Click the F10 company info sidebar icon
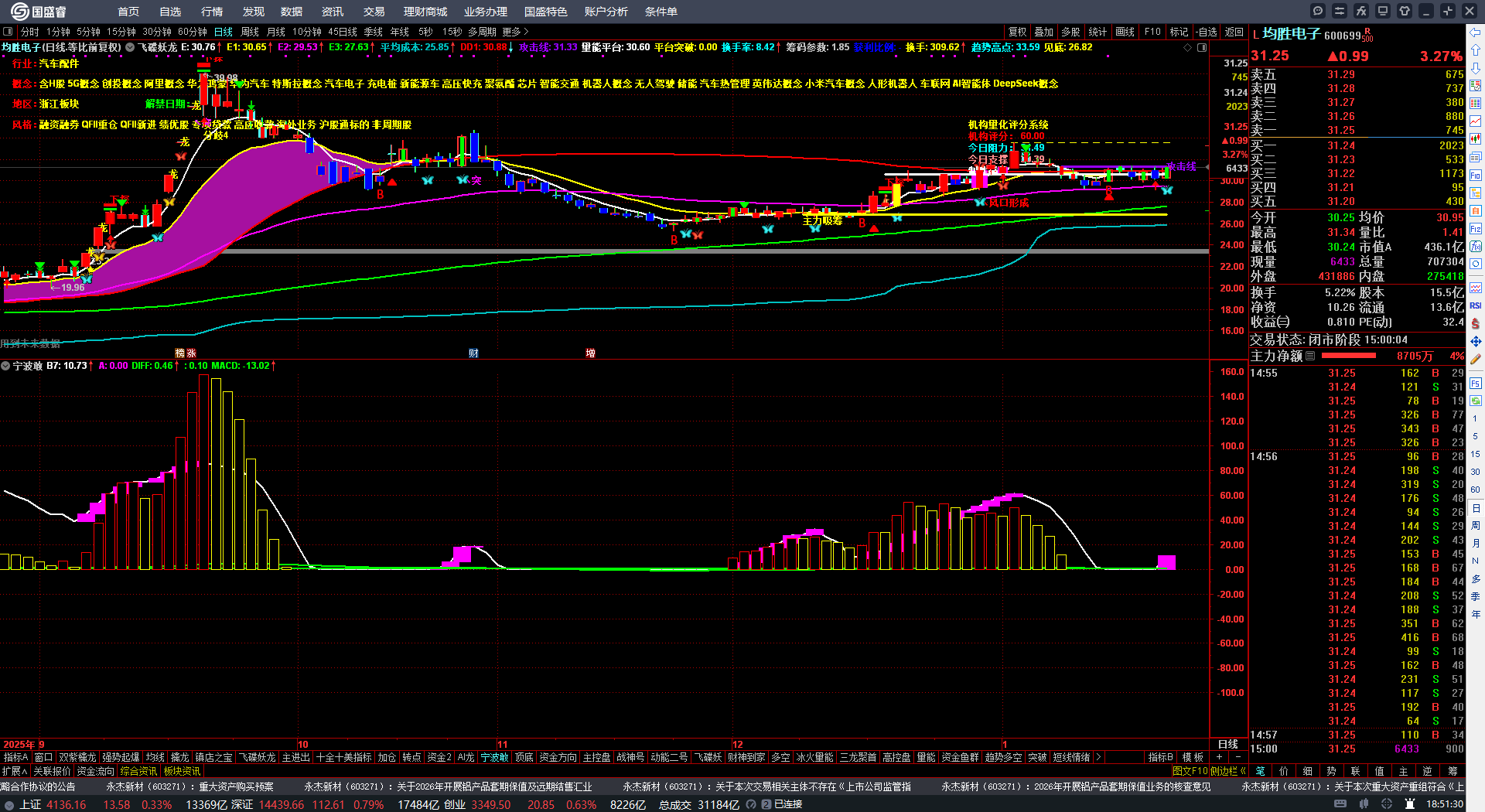The height and width of the screenshot is (812, 1485). (1476, 176)
